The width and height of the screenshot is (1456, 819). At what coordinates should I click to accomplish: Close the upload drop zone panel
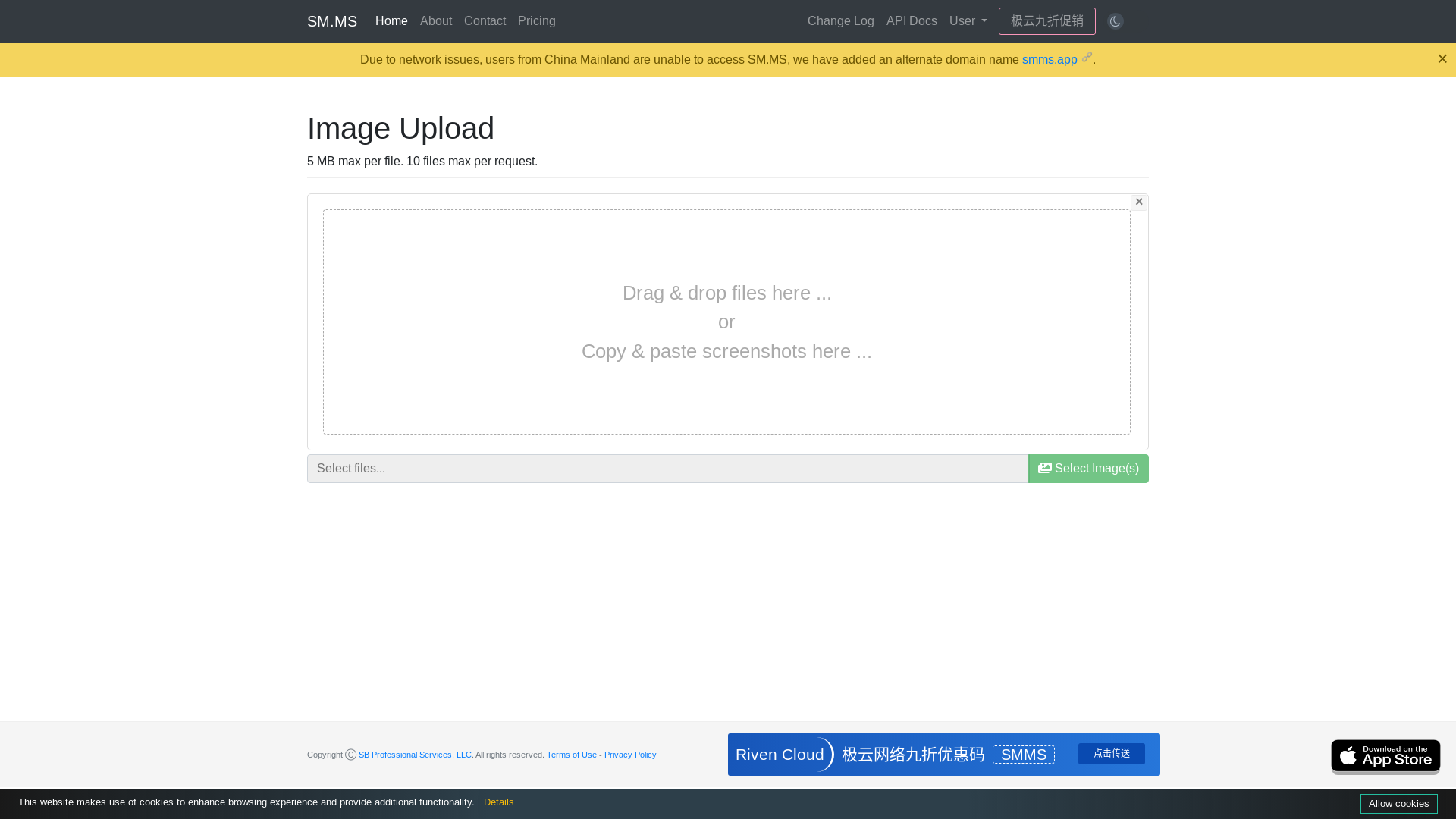[x=1138, y=202]
